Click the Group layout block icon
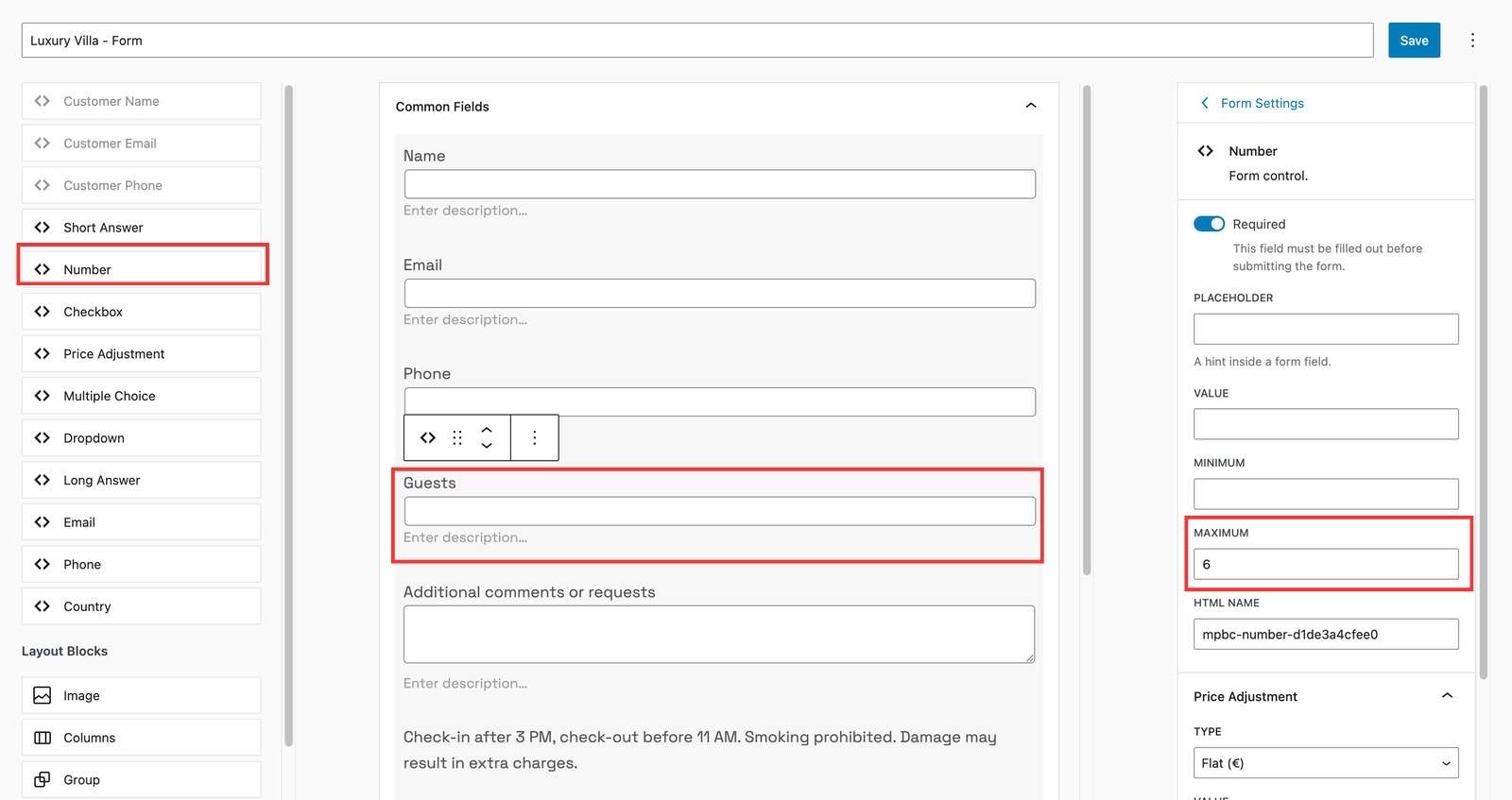Viewport: 1512px width, 800px height. 42,780
